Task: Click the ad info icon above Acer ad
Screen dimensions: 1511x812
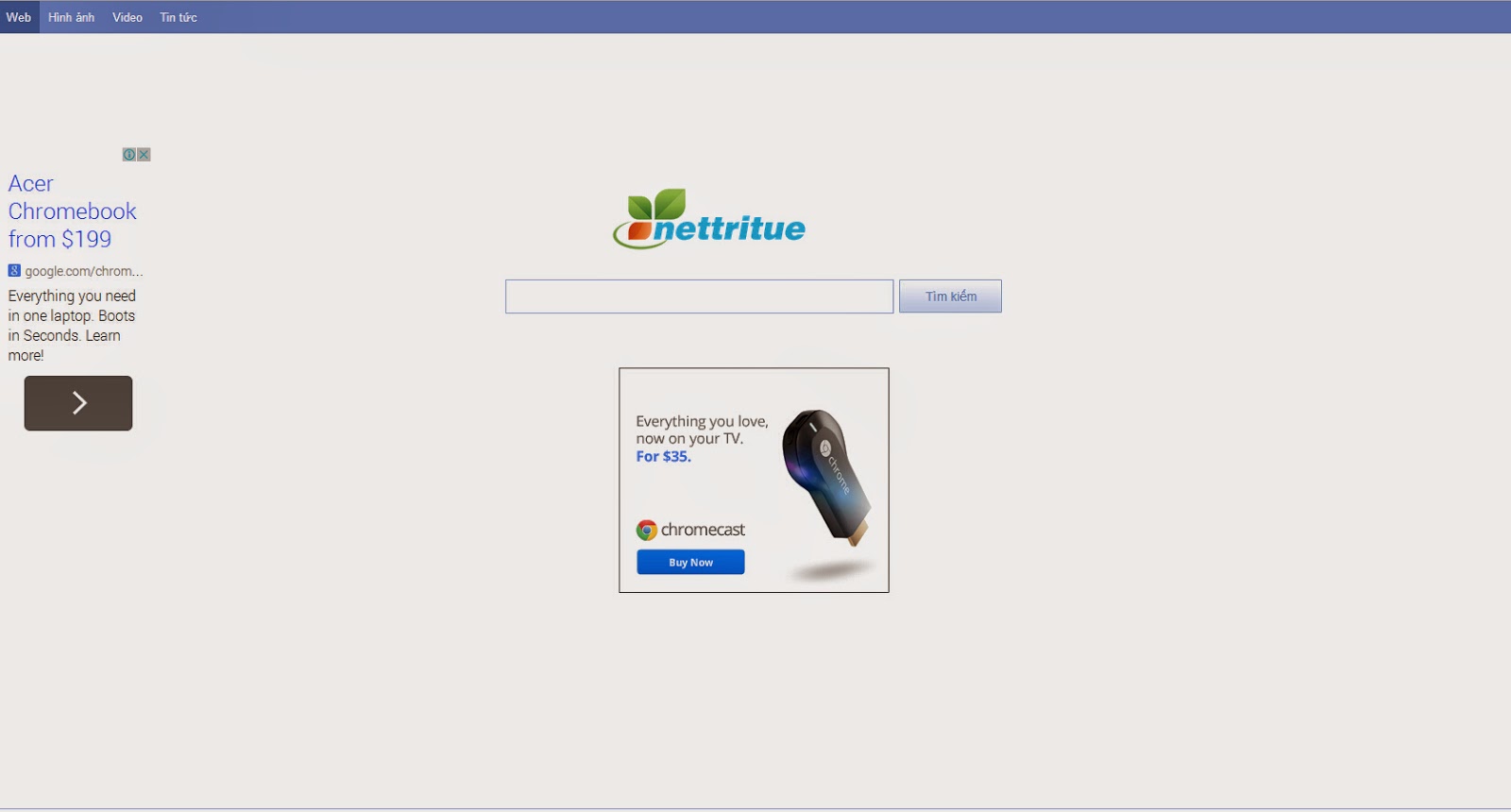Action: click(x=129, y=154)
